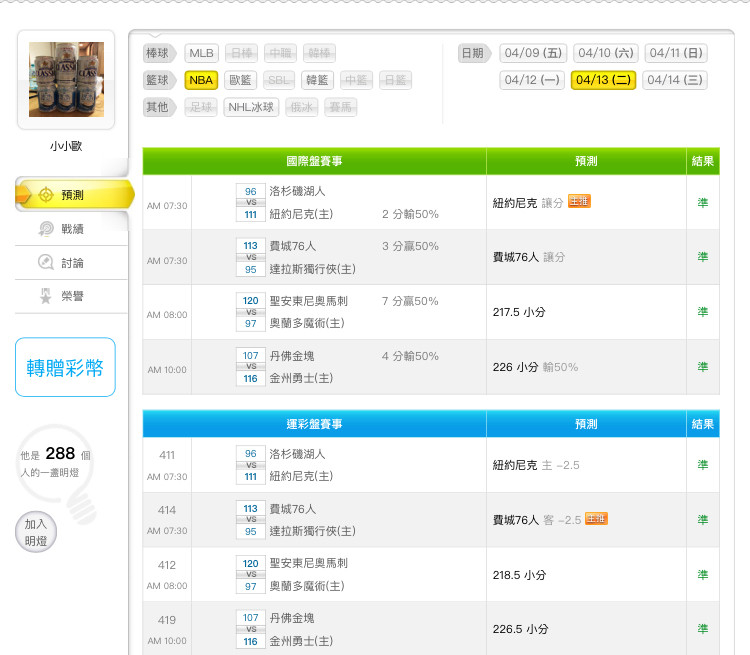Screen dimensions: 750x655
Task: Click the 226.5 小分 prediction
Action: click(520, 630)
